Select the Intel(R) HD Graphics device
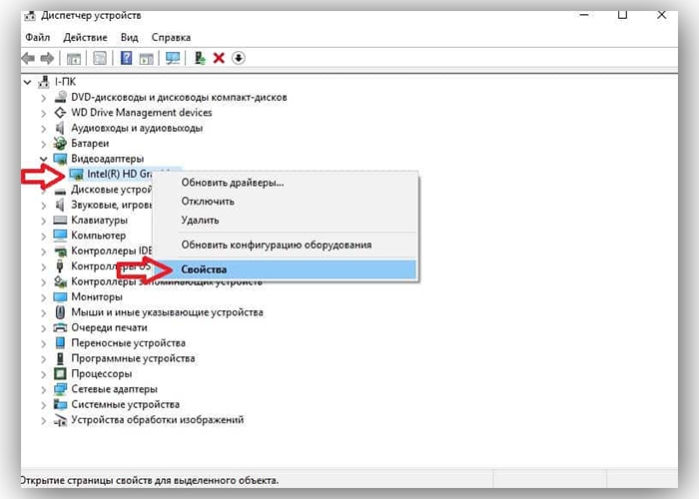 [x=119, y=174]
